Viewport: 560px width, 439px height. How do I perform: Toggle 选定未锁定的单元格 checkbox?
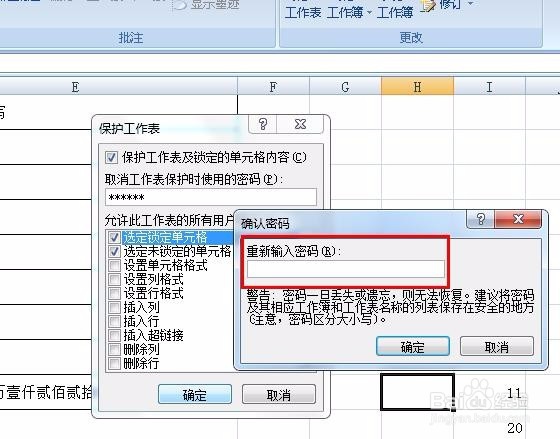[114, 251]
